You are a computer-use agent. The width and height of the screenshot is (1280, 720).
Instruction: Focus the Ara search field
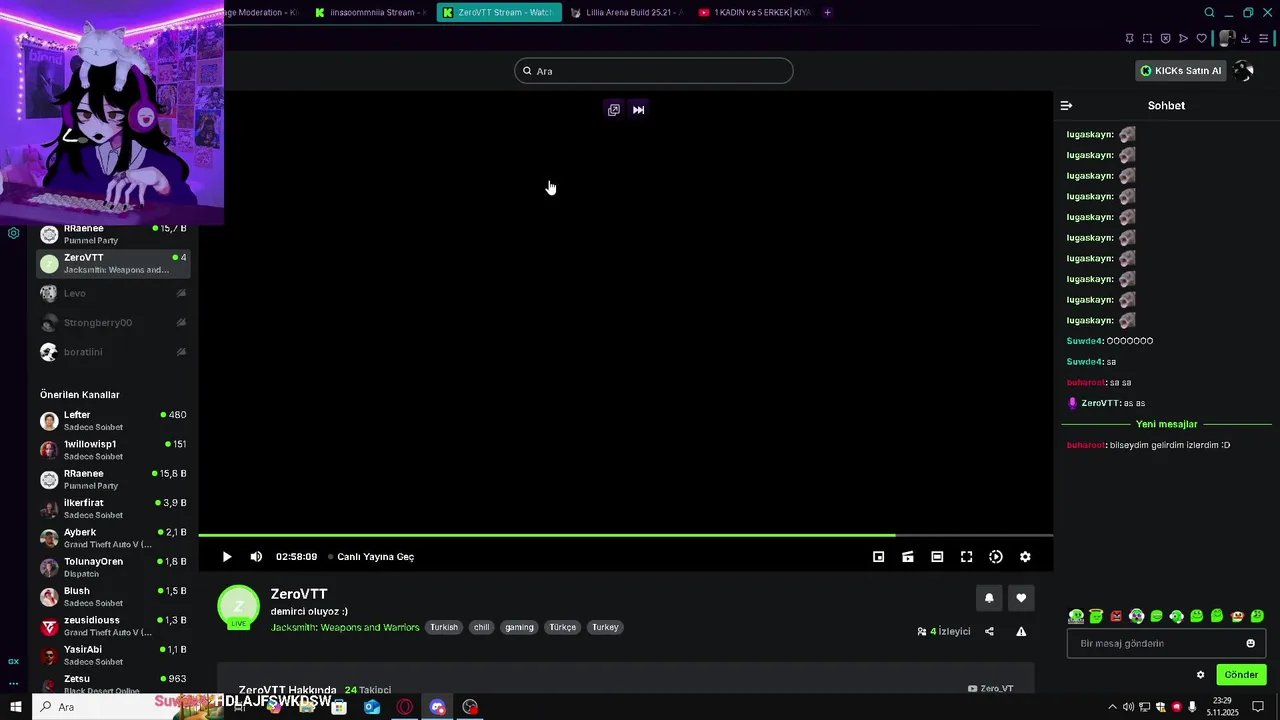(654, 71)
